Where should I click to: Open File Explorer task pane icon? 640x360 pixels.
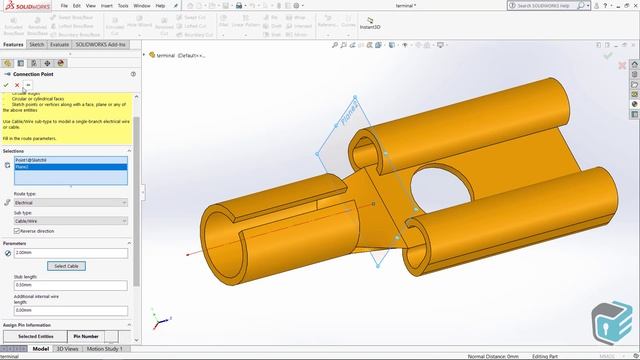pyautogui.click(x=634, y=84)
